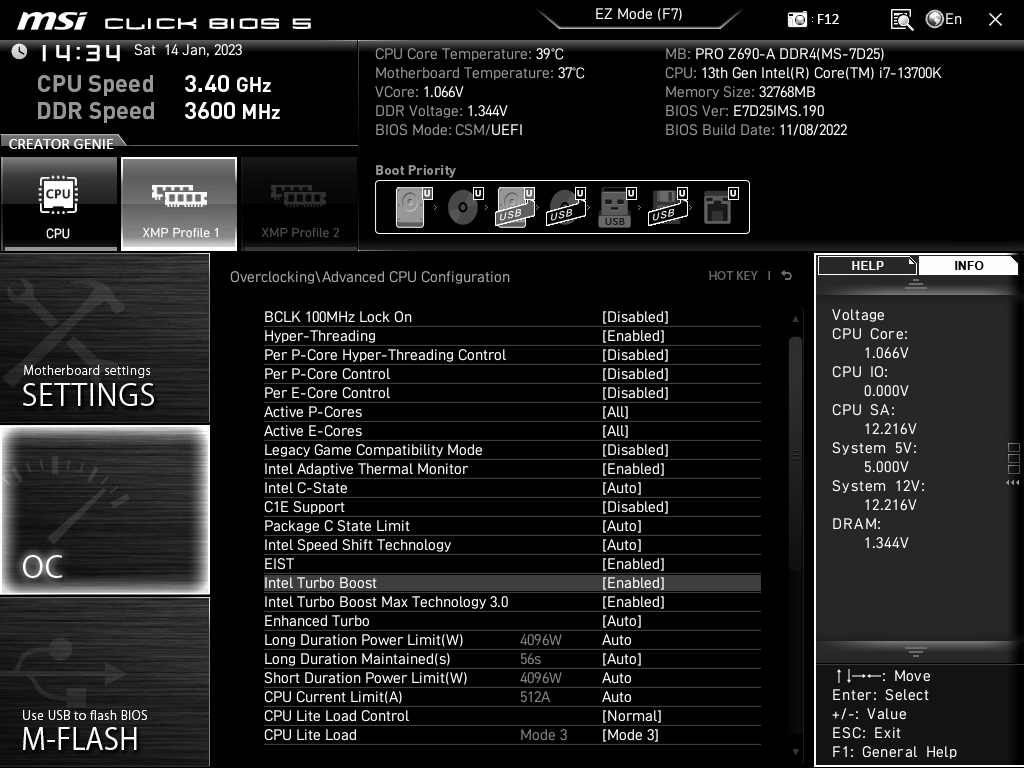Select Intel Turbo Boost Max Technology 3.0
This screenshot has width=1024, height=768.
click(512, 602)
